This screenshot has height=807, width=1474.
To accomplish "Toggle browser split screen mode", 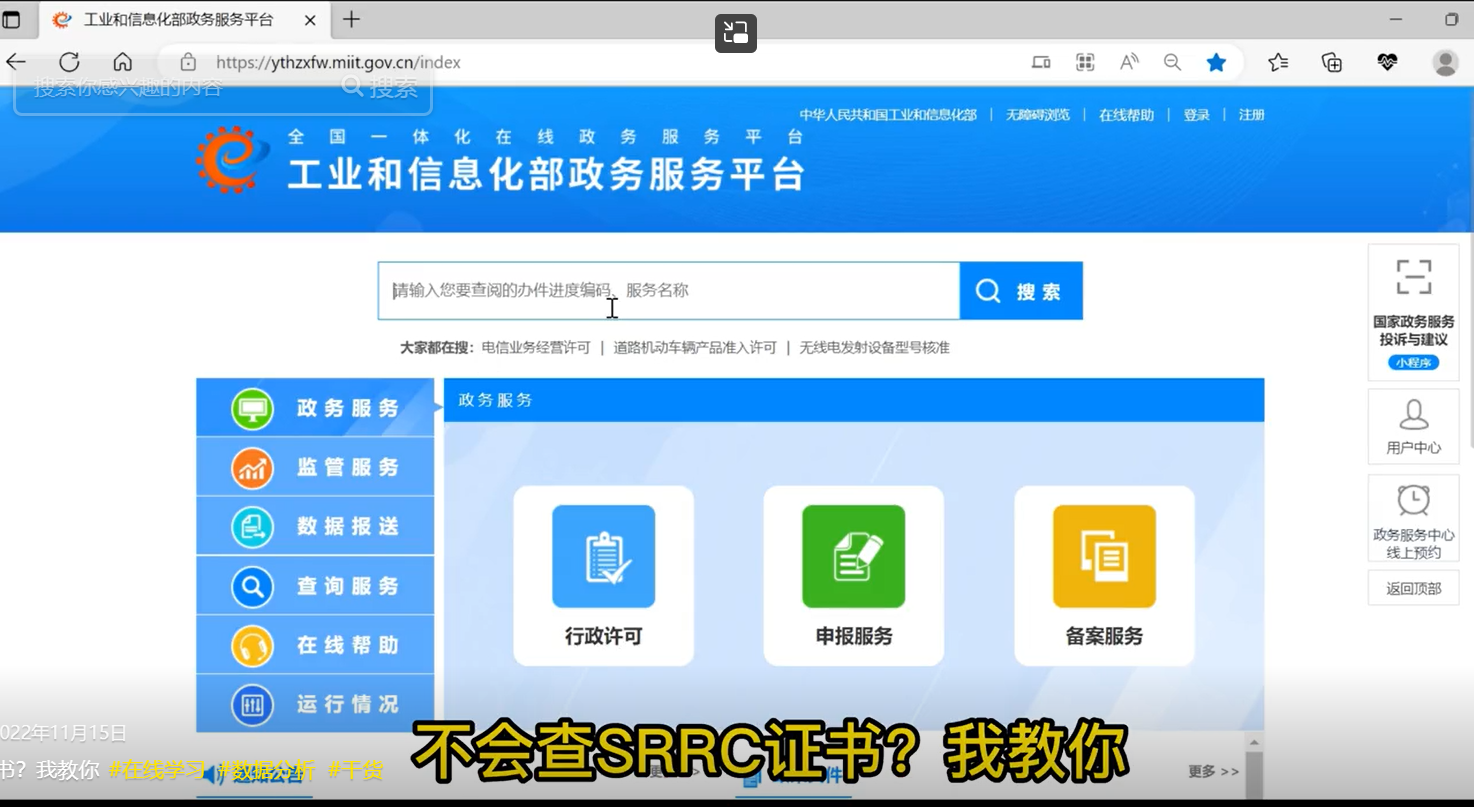I will (x=1040, y=62).
